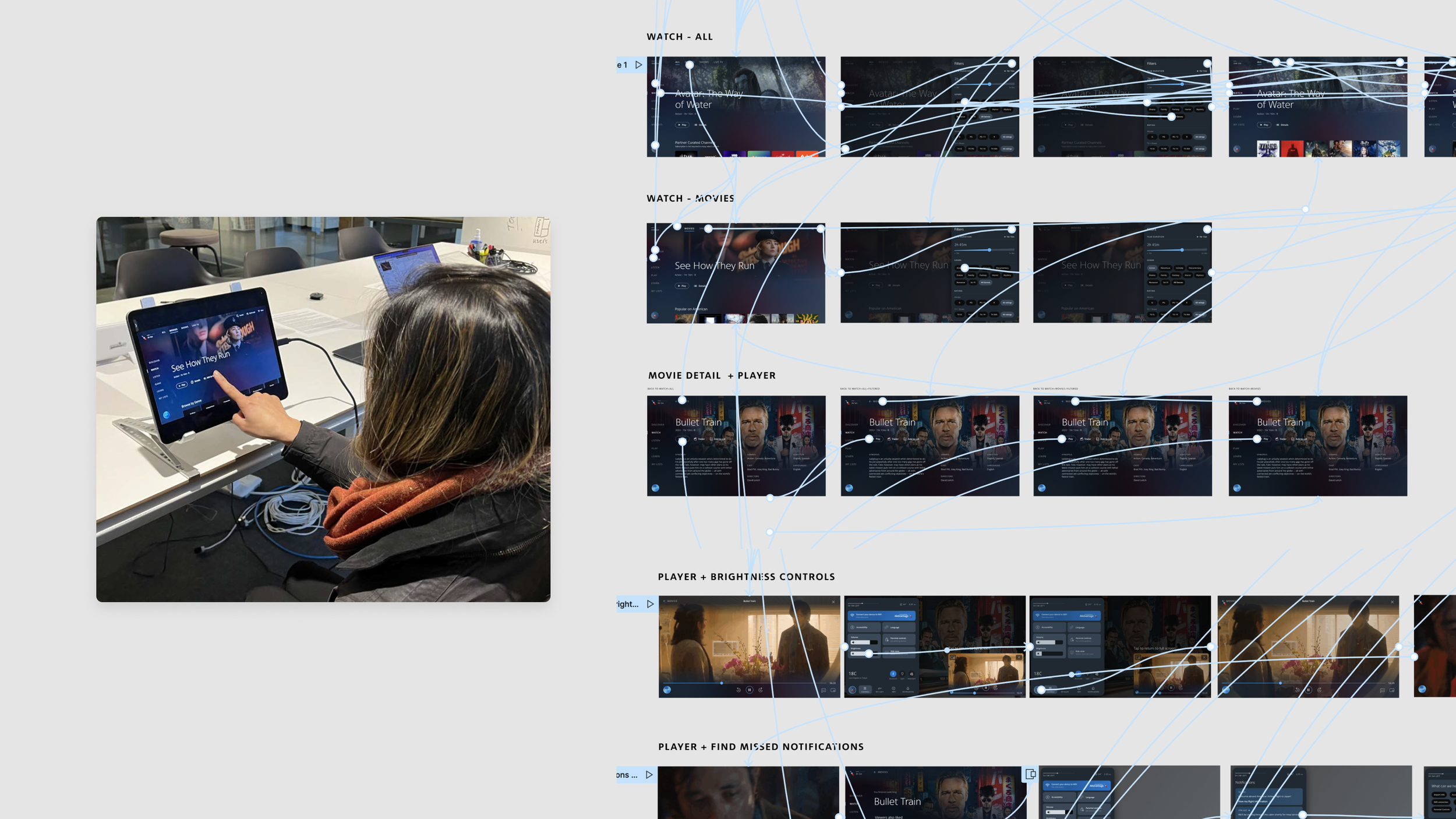Toggle Light button in the brightness control panel

pos(902,674)
